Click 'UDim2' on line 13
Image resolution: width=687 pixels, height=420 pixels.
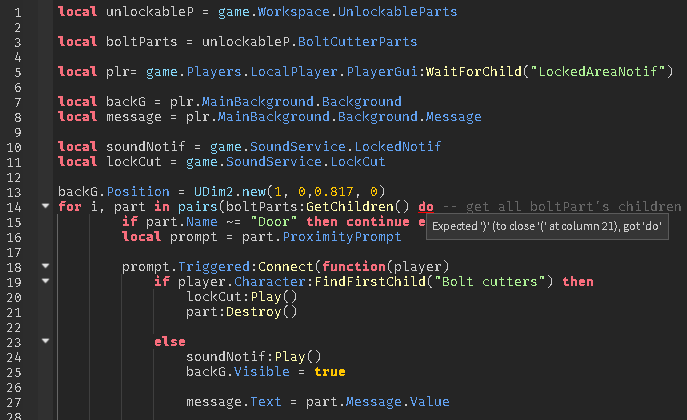[x=214, y=191]
